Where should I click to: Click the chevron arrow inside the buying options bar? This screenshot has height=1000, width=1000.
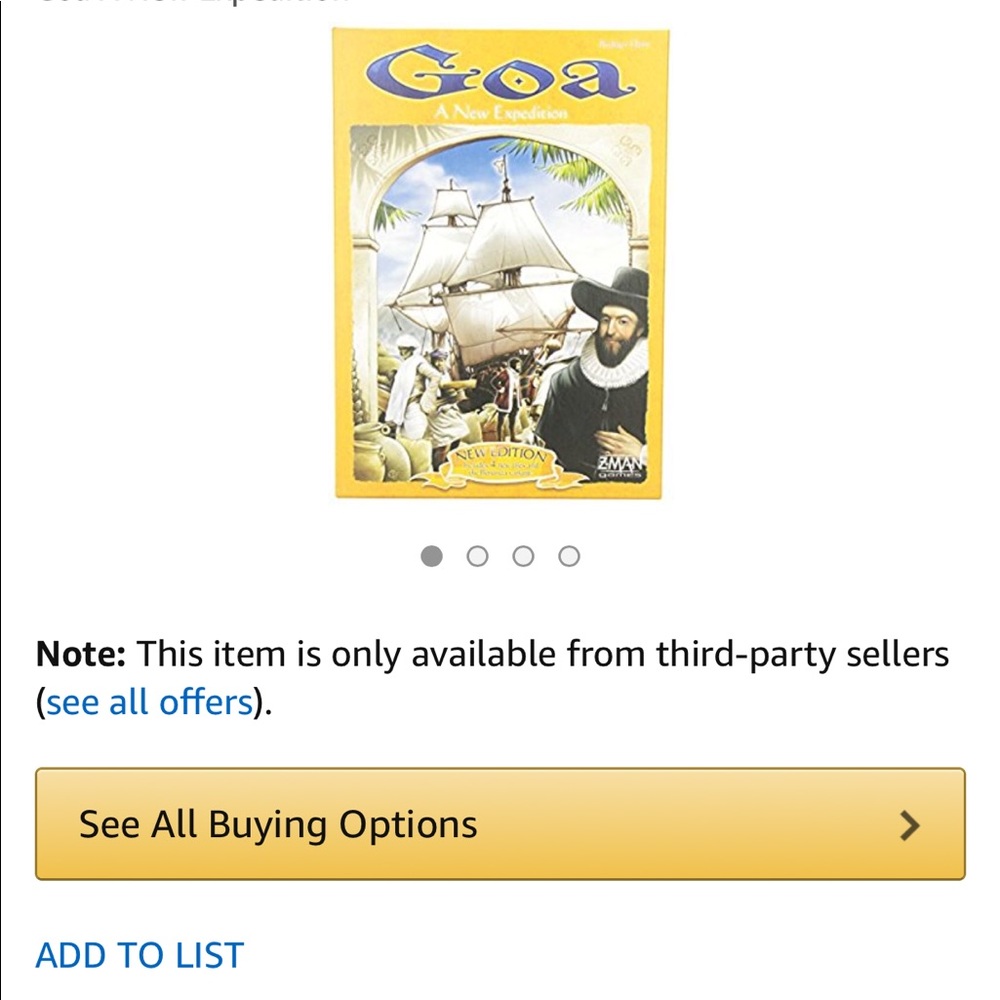(x=909, y=824)
